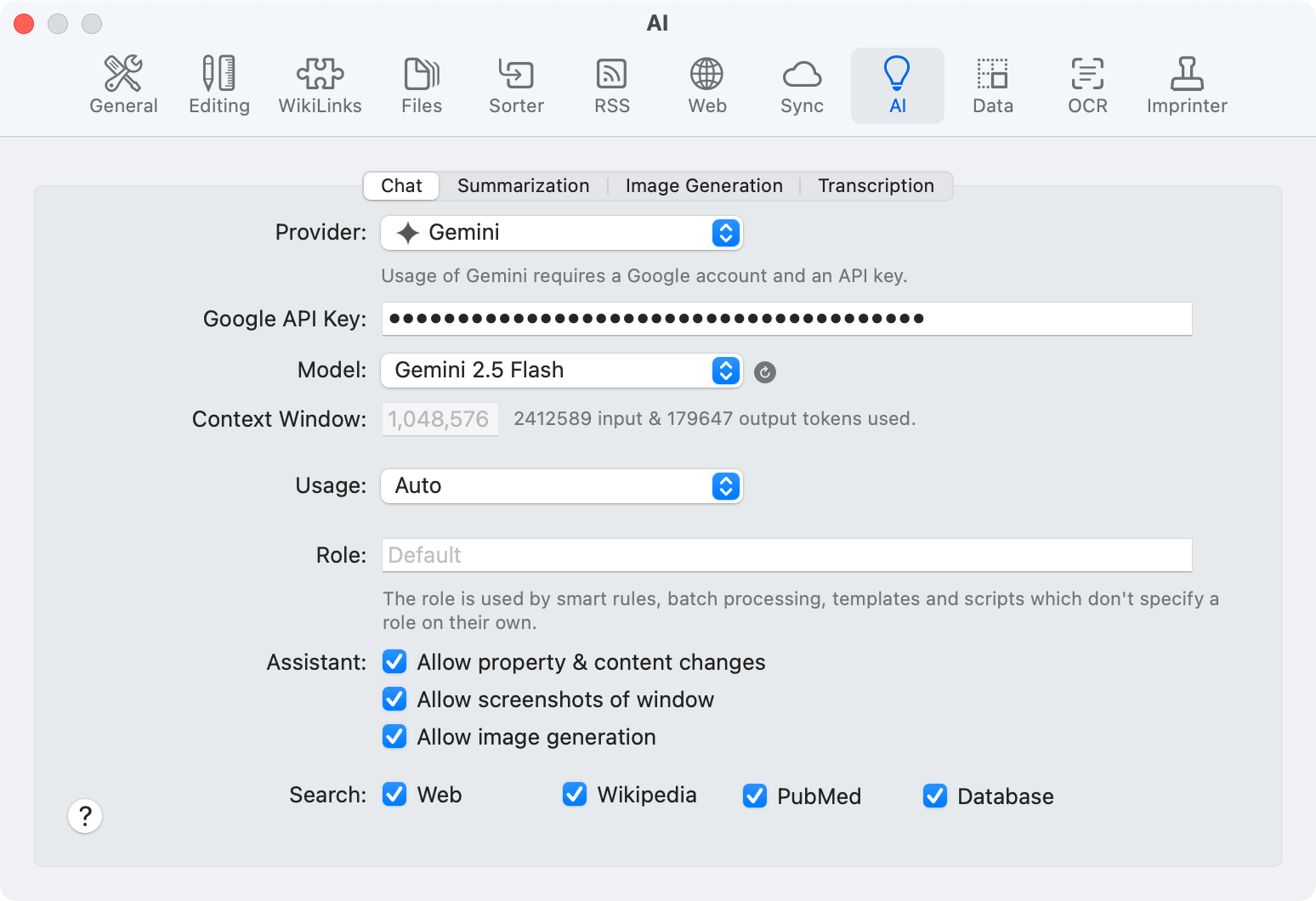1316x901 pixels.
Task: Switch to the Summarization tab
Action: pyautogui.click(x=523, y=186)
